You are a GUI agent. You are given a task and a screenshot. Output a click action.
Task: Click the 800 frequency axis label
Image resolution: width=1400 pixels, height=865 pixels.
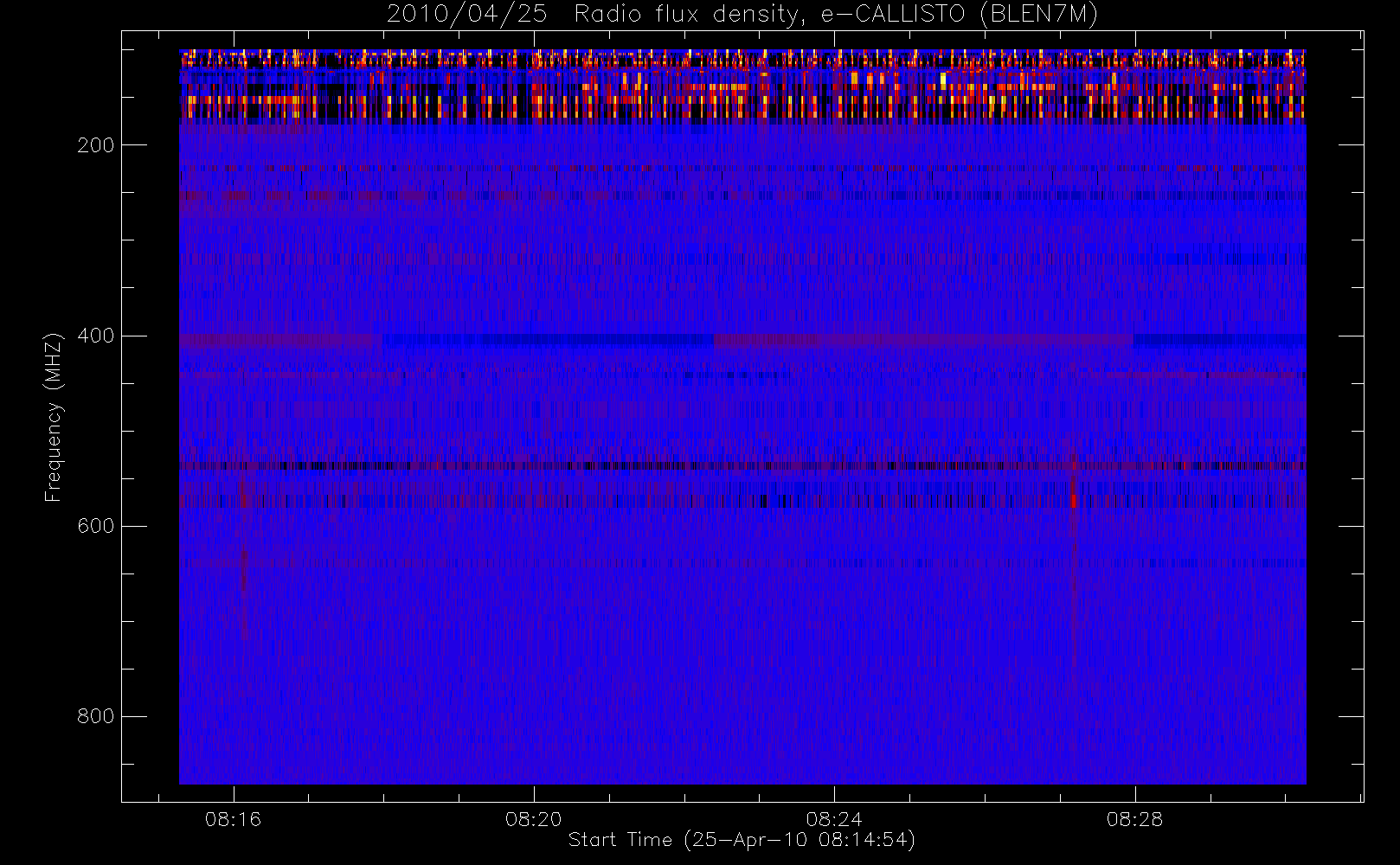(95, 716)
